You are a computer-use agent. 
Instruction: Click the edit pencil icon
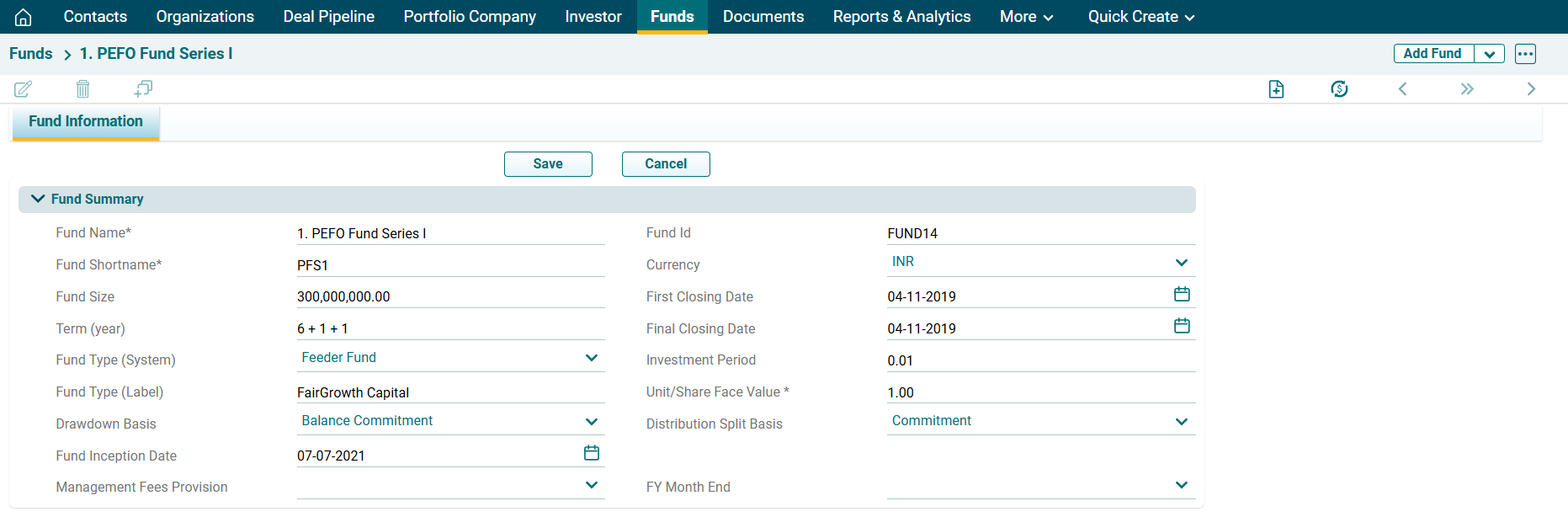pyautogui.click(x=24, y=88)
